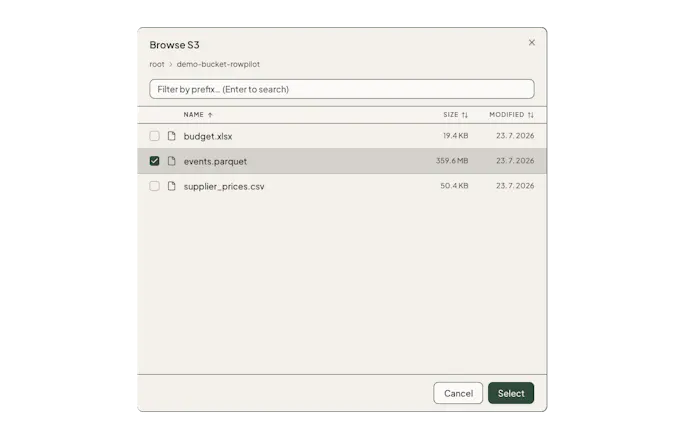Click the 50.4 KB size value
Viewport: 684px width, 440px height.
pos(454,186)
